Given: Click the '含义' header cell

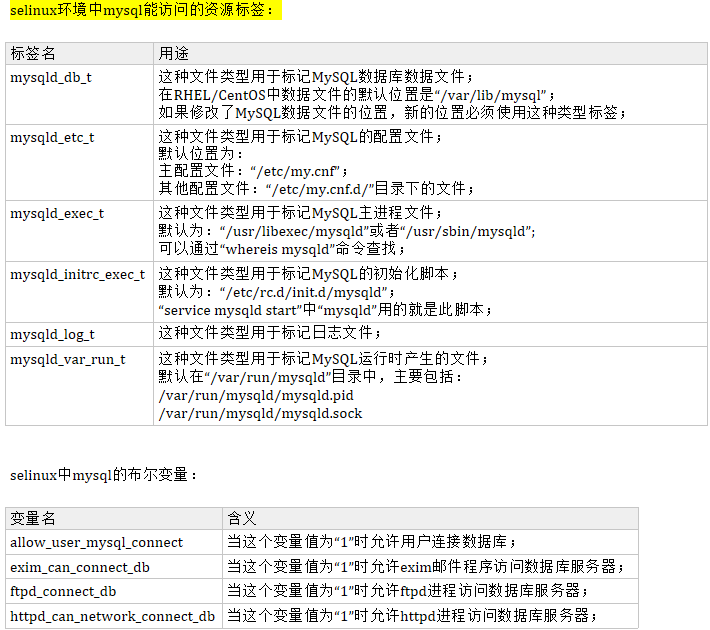Looking at the screenshot, I should [430, 519].
